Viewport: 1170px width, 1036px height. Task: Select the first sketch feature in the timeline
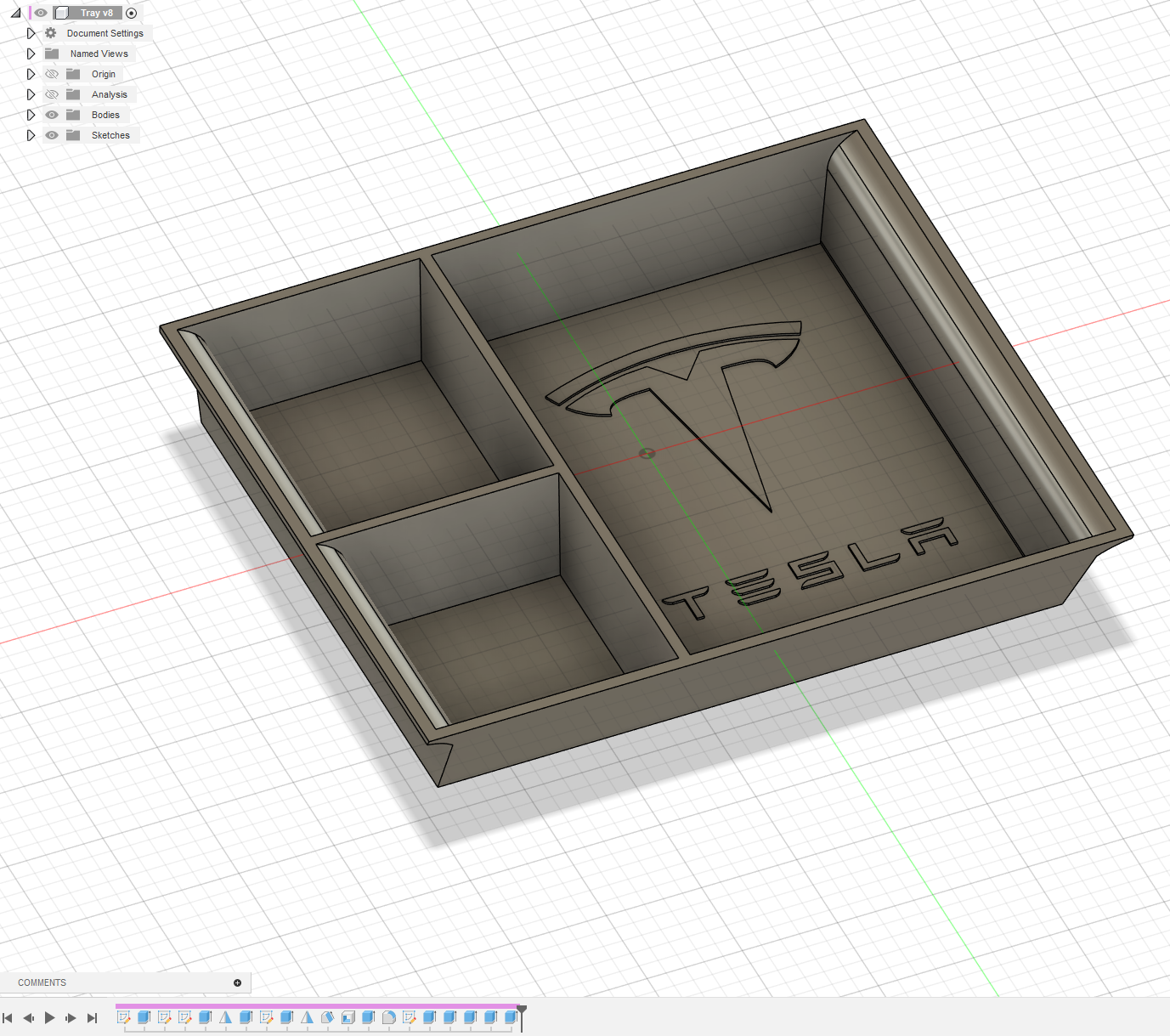pyautogui.click(x=124, y=1017)
